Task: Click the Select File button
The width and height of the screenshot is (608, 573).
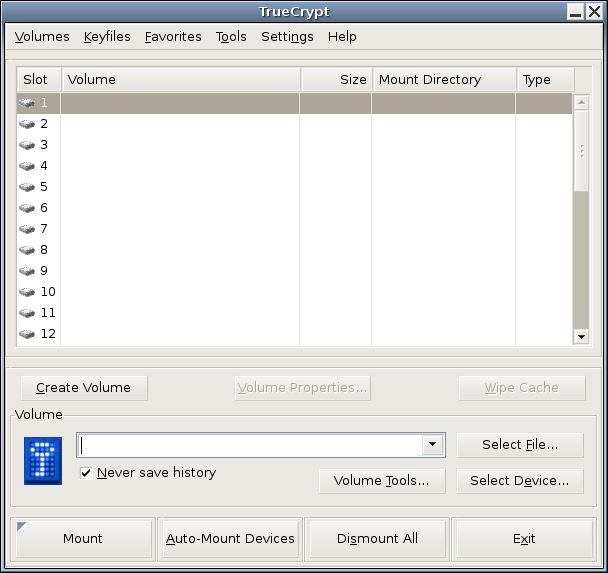Action: [520, 445]
